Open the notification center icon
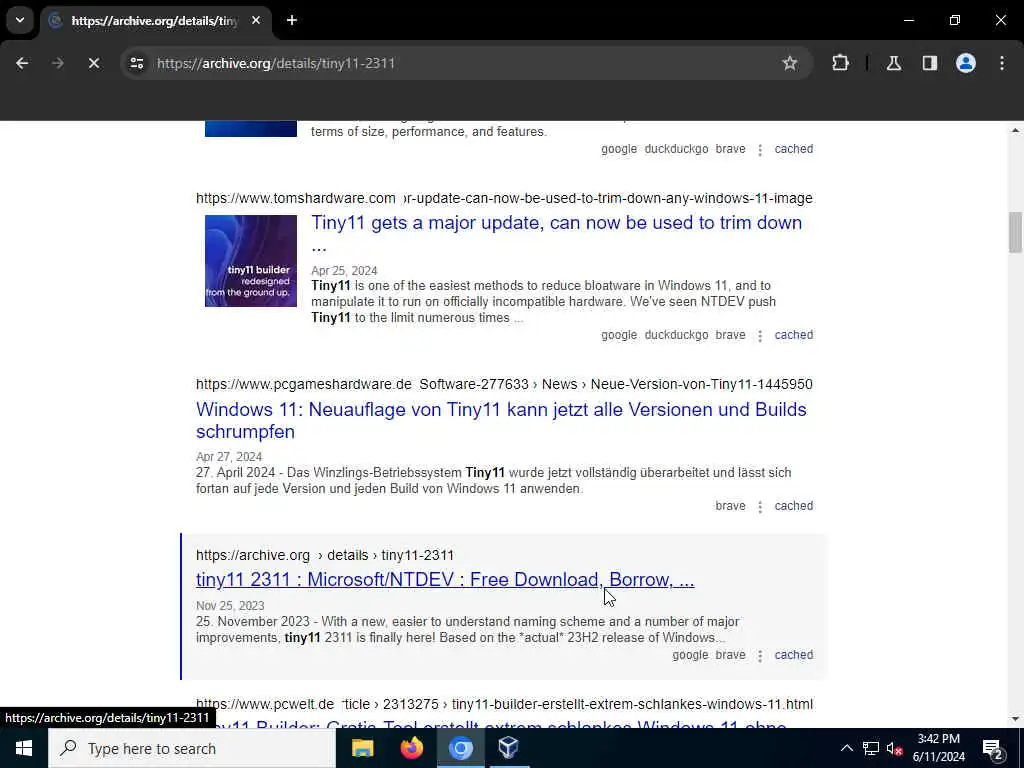The height and width of the screenshot is (768, 1024). click(992, 748)
